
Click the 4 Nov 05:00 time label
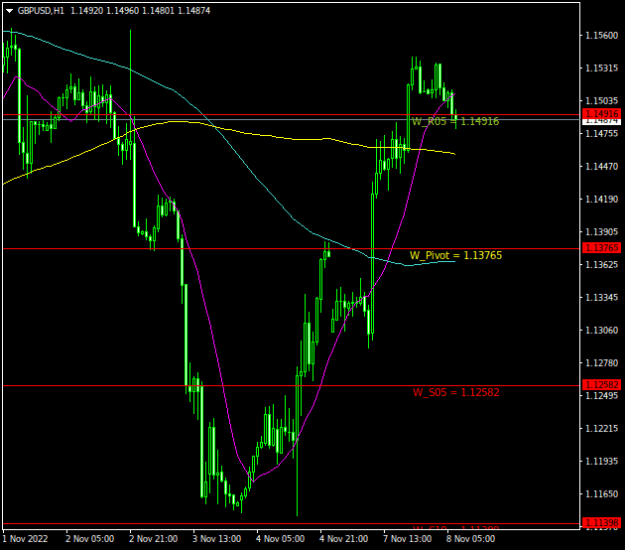[280, 539]
